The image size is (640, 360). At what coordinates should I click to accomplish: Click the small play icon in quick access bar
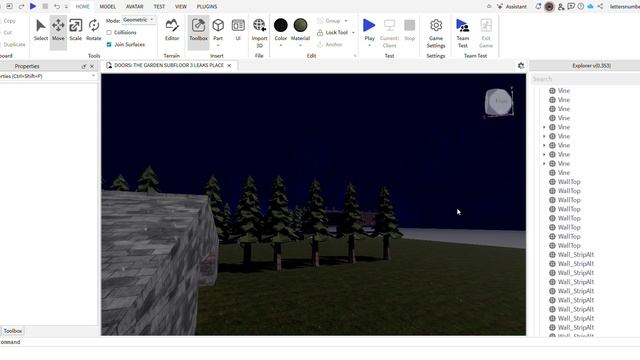pos(33,7)
